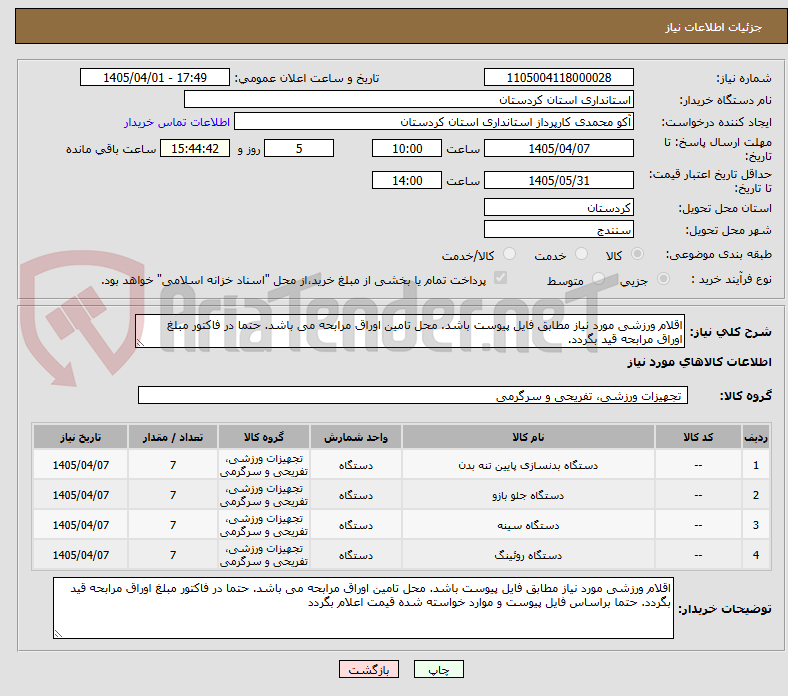Click the quantity cell in row 2
788x696 pixels.
click(173, 495)
